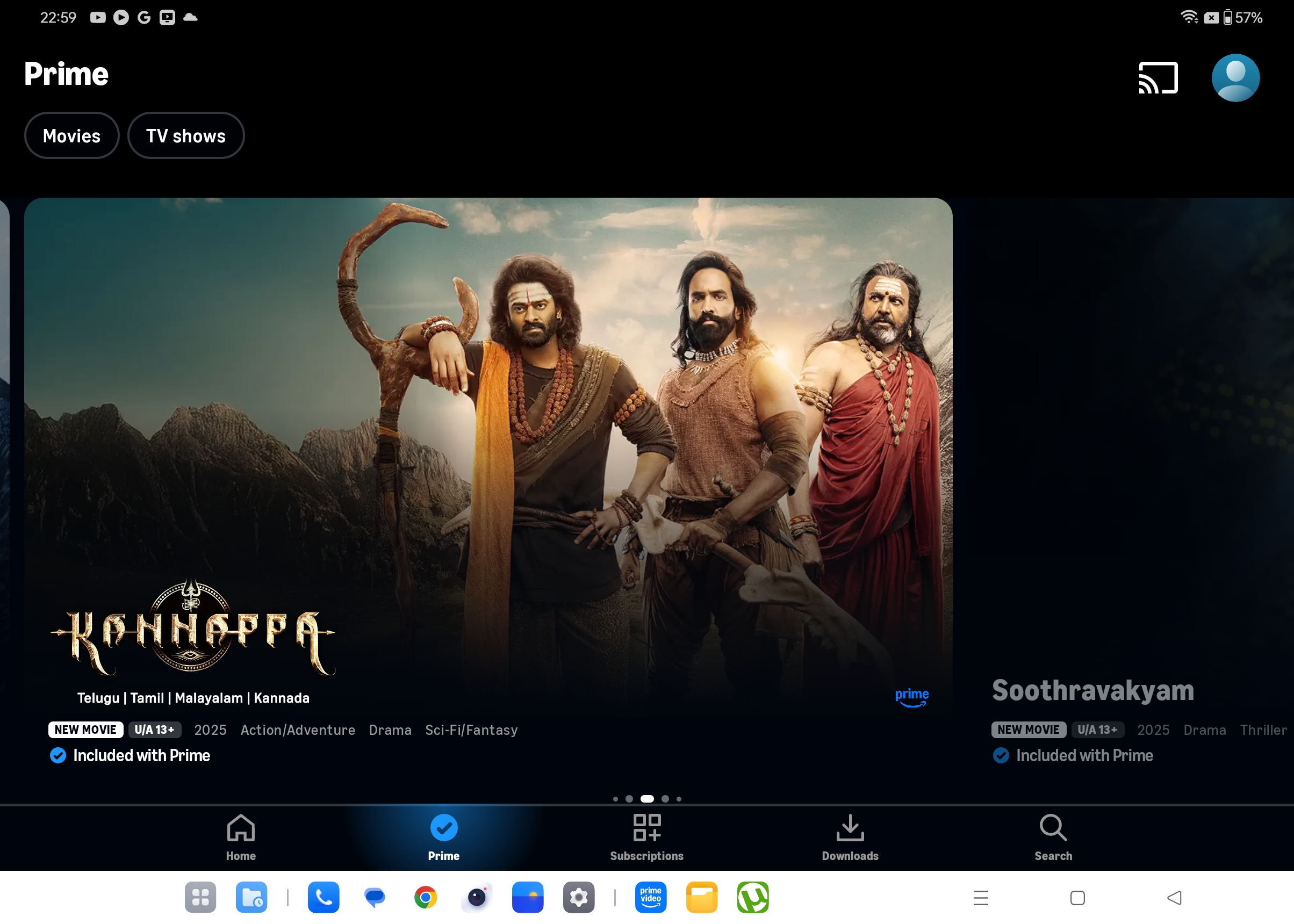Viewport: 1294px width, 924px height.
Task: Open Settings gear in the dock
Action: [579, 897]
